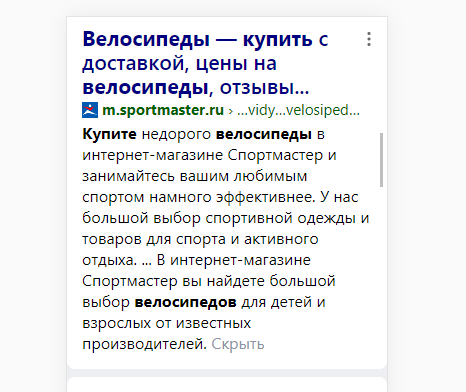Click the snippet text 'Купите недорого велосипеды в'
The image size is (466, 392).
pos(203,134)
